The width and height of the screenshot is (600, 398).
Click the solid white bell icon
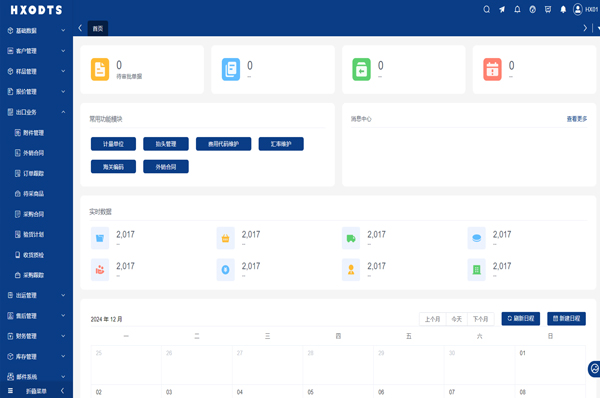(563, 10)
